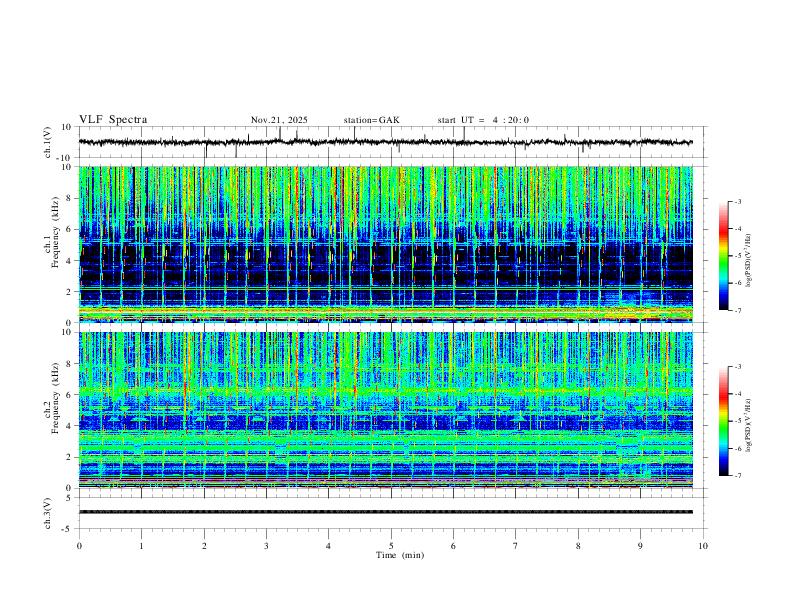Screen dimensions: 792x612
Task: Click time axis tick label "1"
Action: pos(141,546)
